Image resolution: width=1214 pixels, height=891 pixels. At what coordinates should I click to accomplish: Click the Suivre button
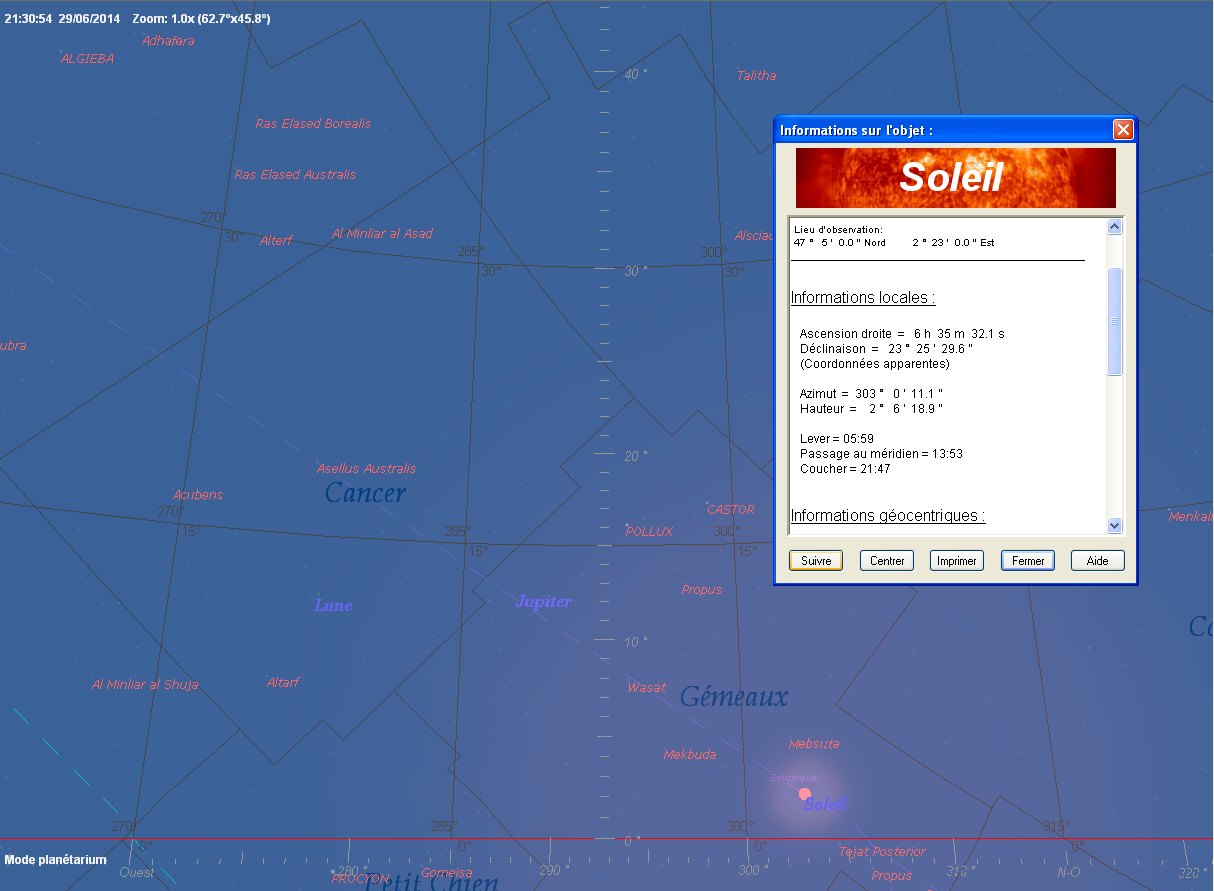point(816,561)
